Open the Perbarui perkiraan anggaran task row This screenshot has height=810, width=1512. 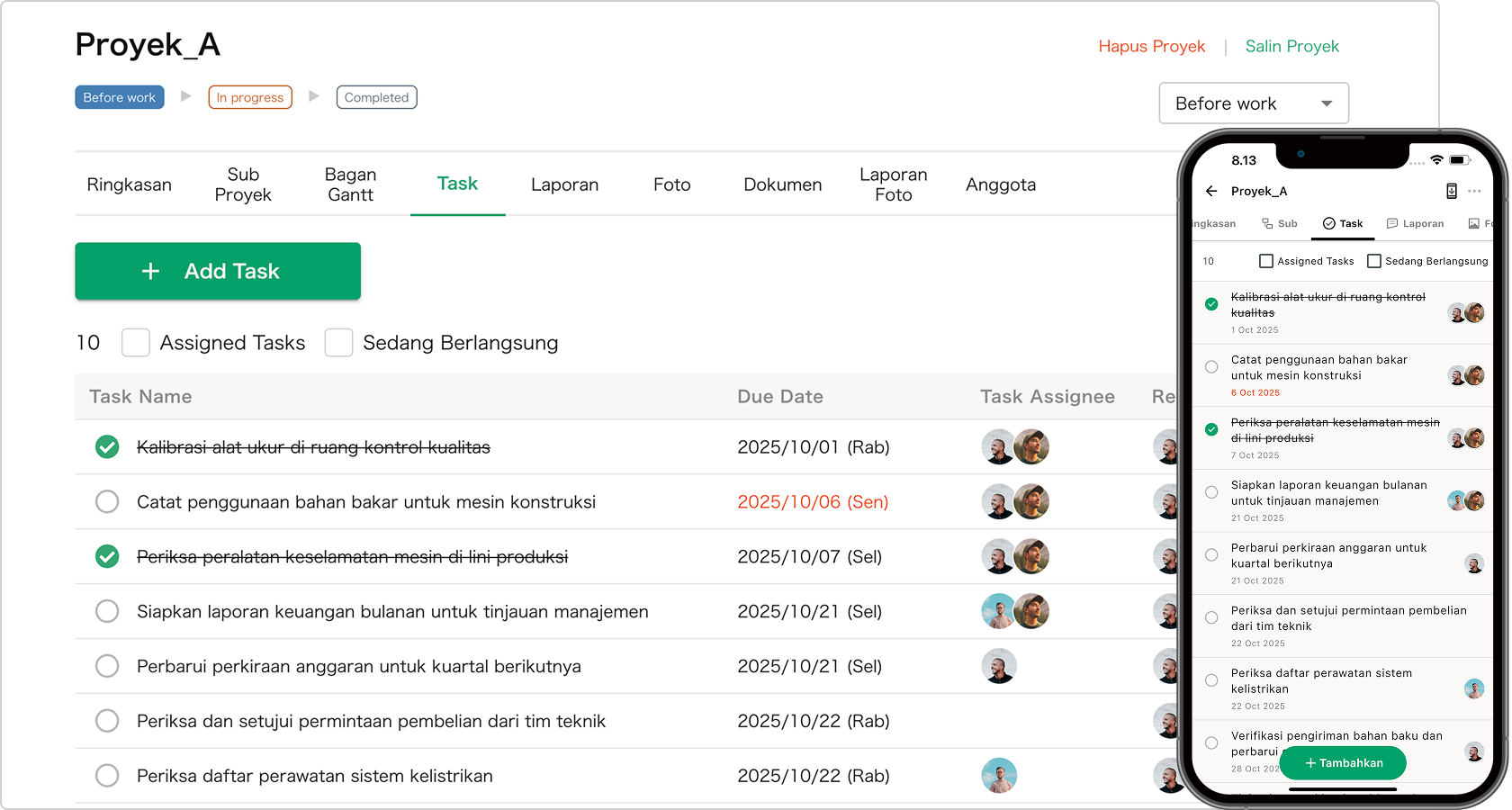pyautogui.click(x=358, y=667)
